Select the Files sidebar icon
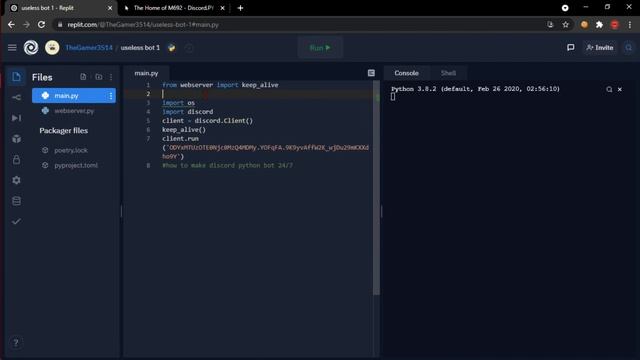The height and width of the screenshot is (360, 640). pos(16,77)
